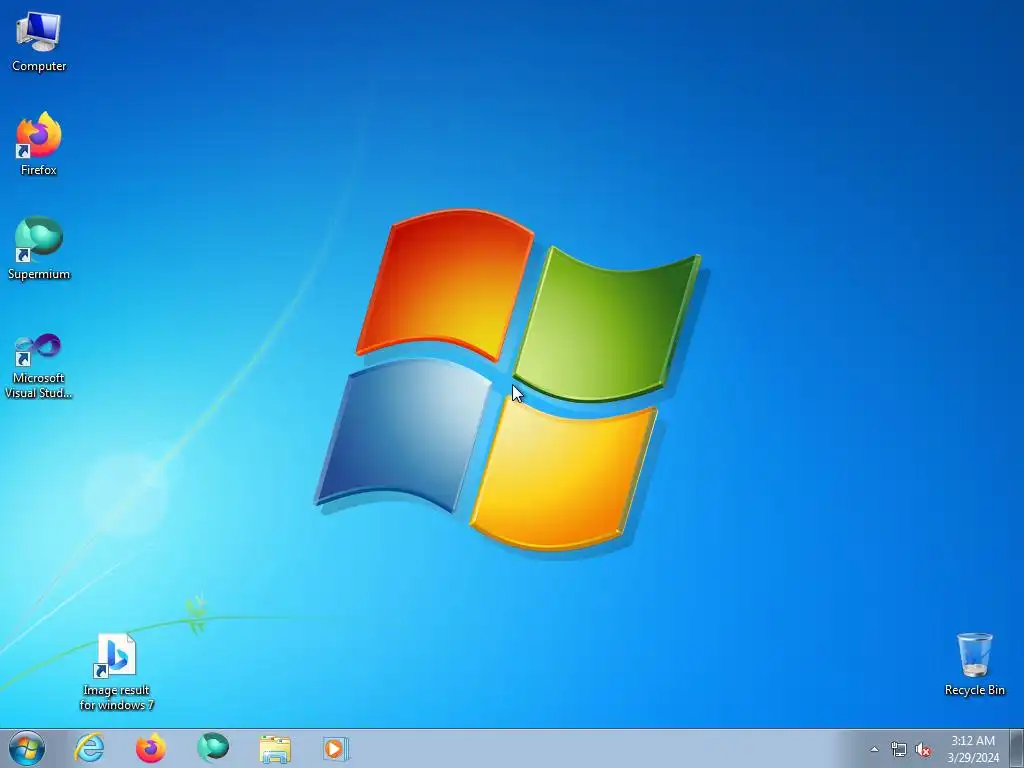Viewport: 1024px width, 768px height.
Task: Select the Firefox desktop shortcut
Action: pos(39,144)
